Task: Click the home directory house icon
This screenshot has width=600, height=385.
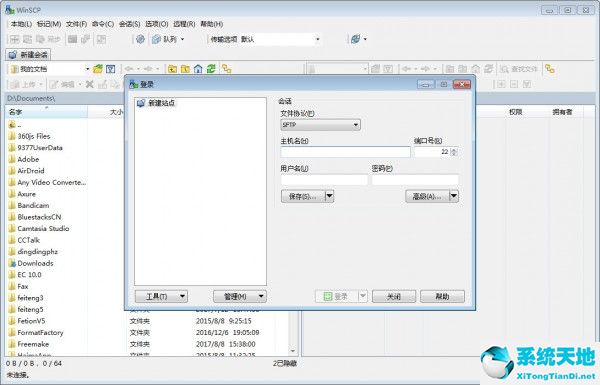Action: [x=198, y=69]
